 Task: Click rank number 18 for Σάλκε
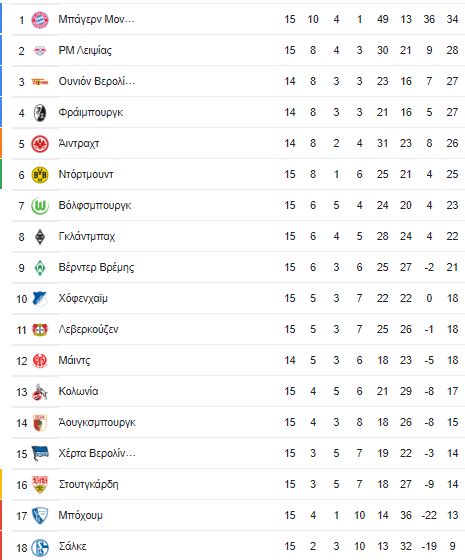point(21,548)
